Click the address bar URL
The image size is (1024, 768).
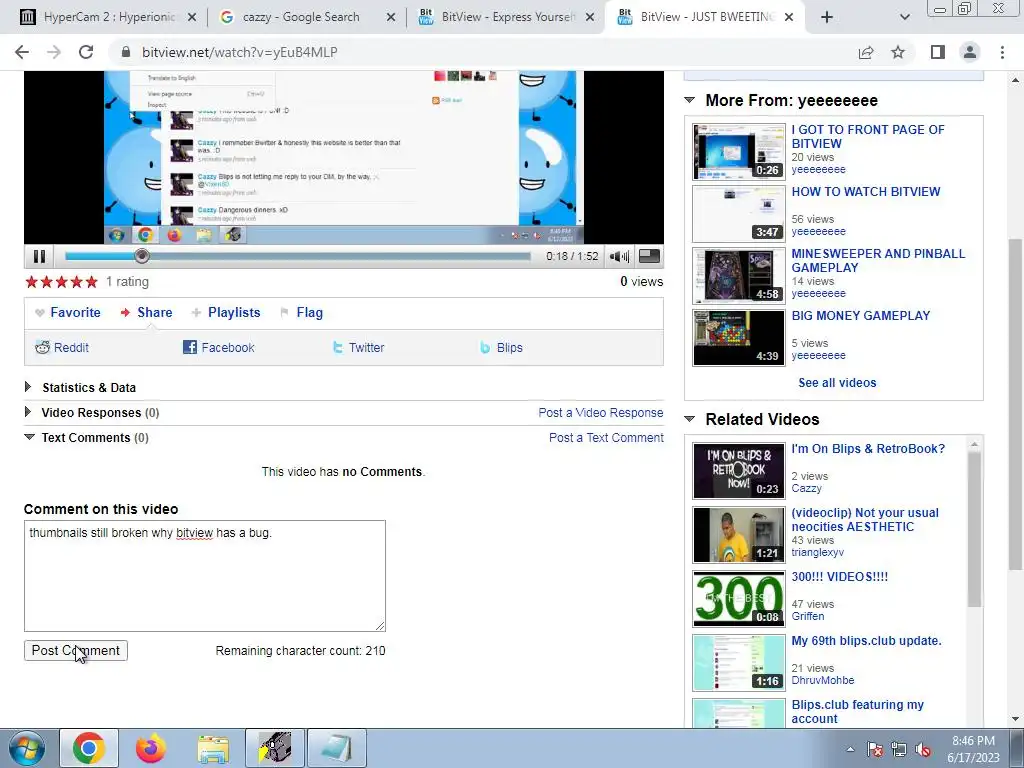(x=240, y=52)
